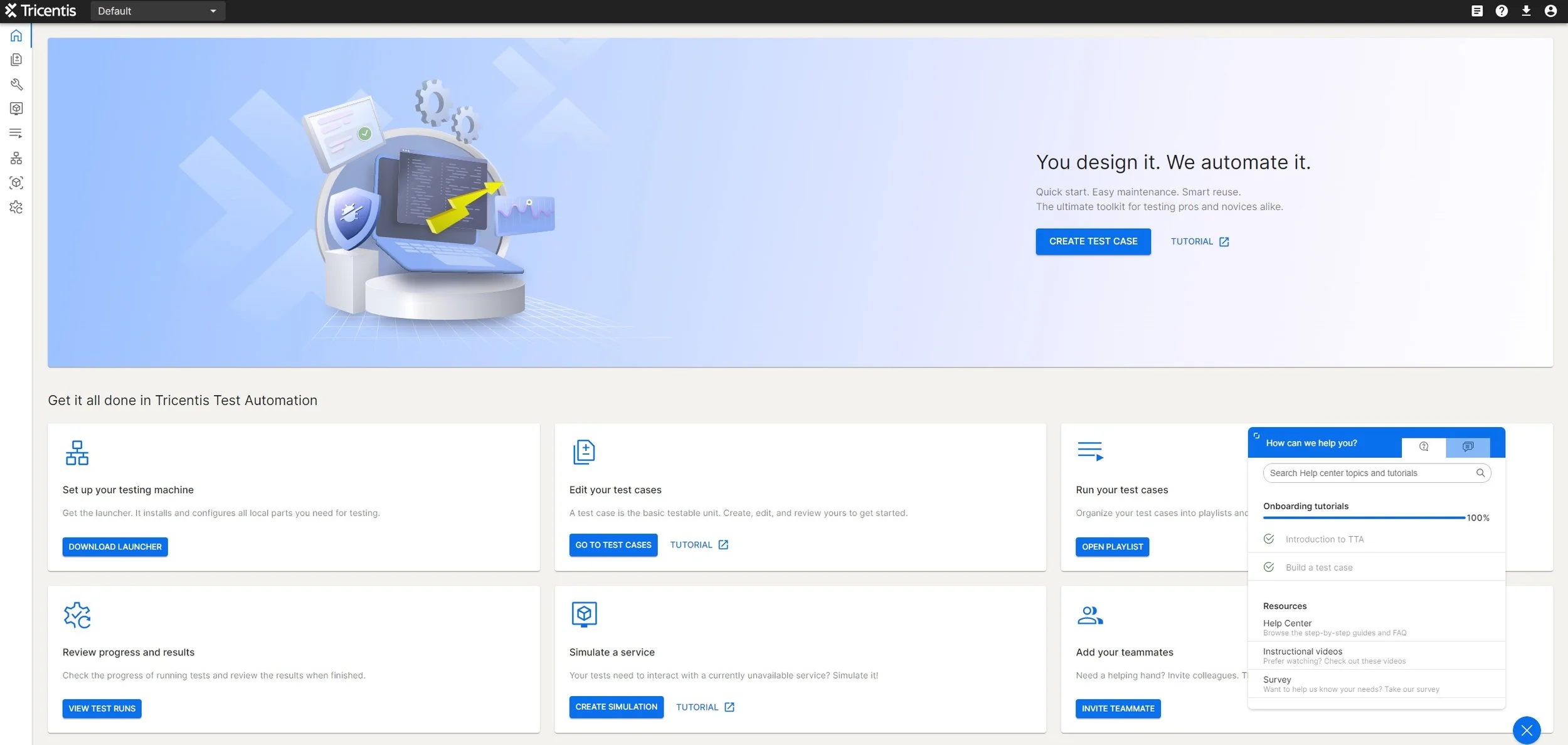This screenshot has width=1568, height=745.
Task: Open Test cases icon in left sidebar
Action: click(16, 60)
